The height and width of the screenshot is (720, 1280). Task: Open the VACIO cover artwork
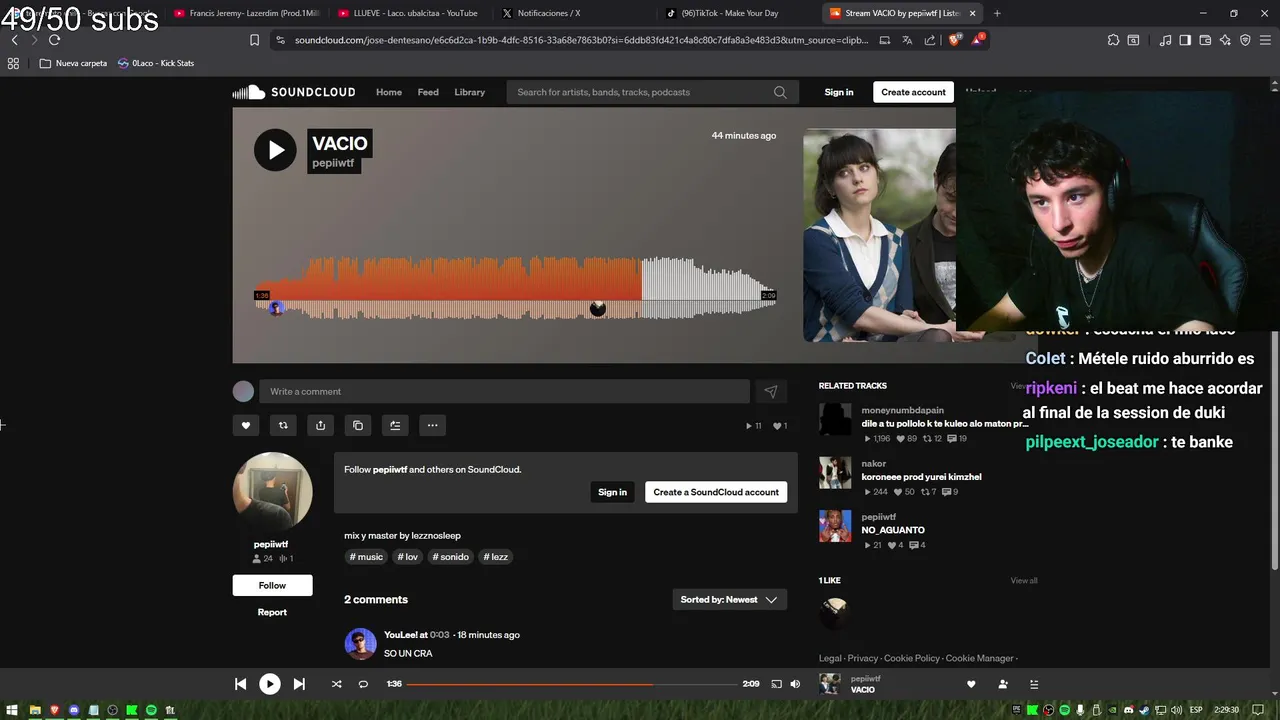(879, 235)
